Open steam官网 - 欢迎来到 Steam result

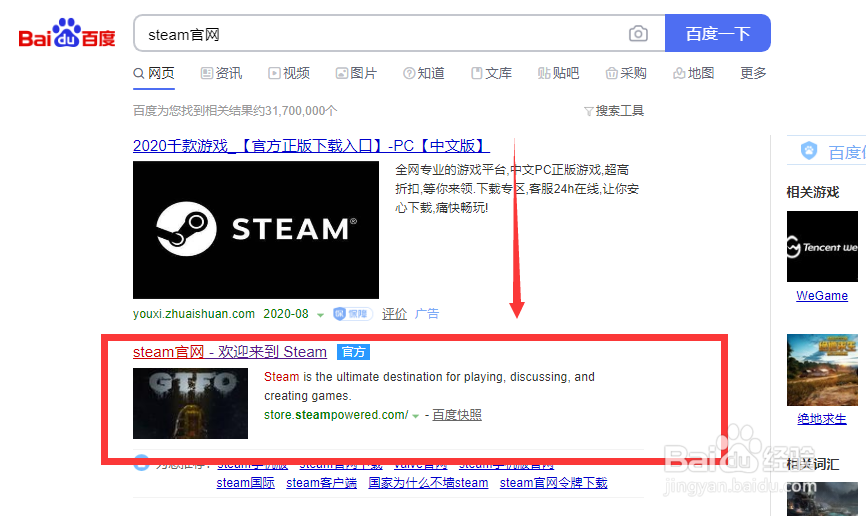click(x=230, y=352)
